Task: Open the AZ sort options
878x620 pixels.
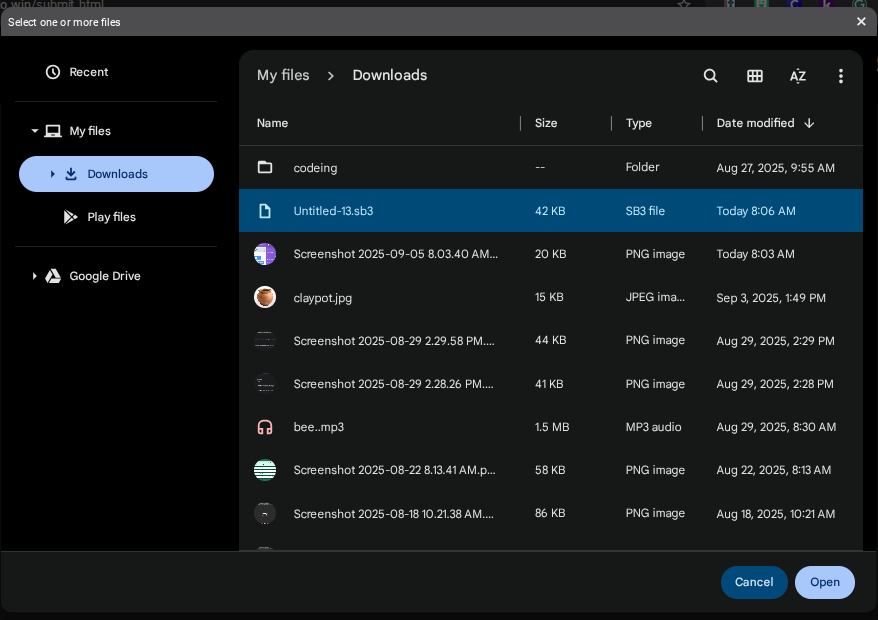Action: [798, 76]
